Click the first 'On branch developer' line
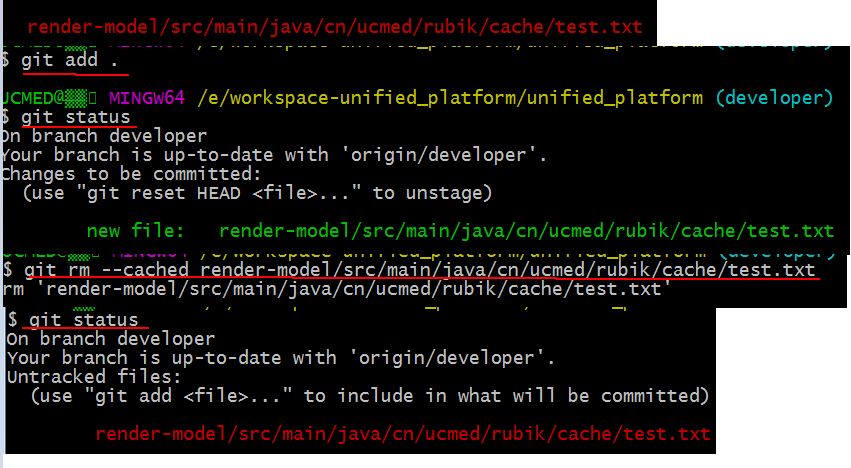The width and height of the screenshot is (851, 468). (103, 136)
